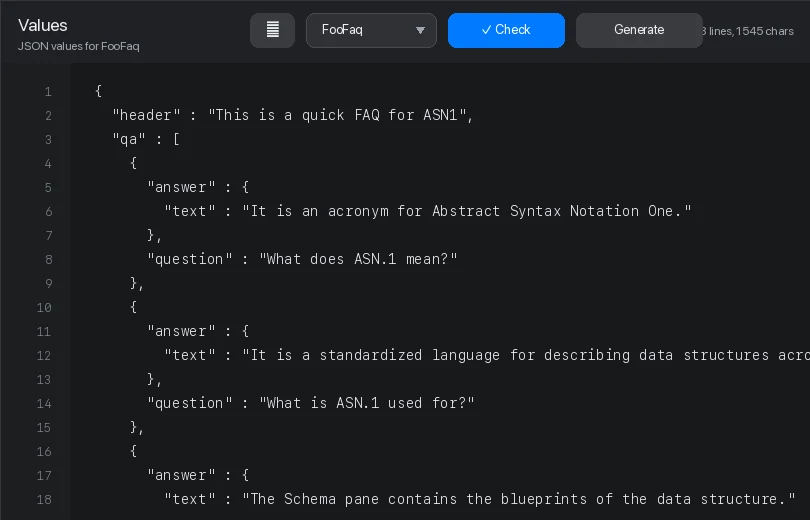Click "This is a quick FAQ for ASN1" string
The height and width of the screenshot is (520, 810).
point(337,115)
